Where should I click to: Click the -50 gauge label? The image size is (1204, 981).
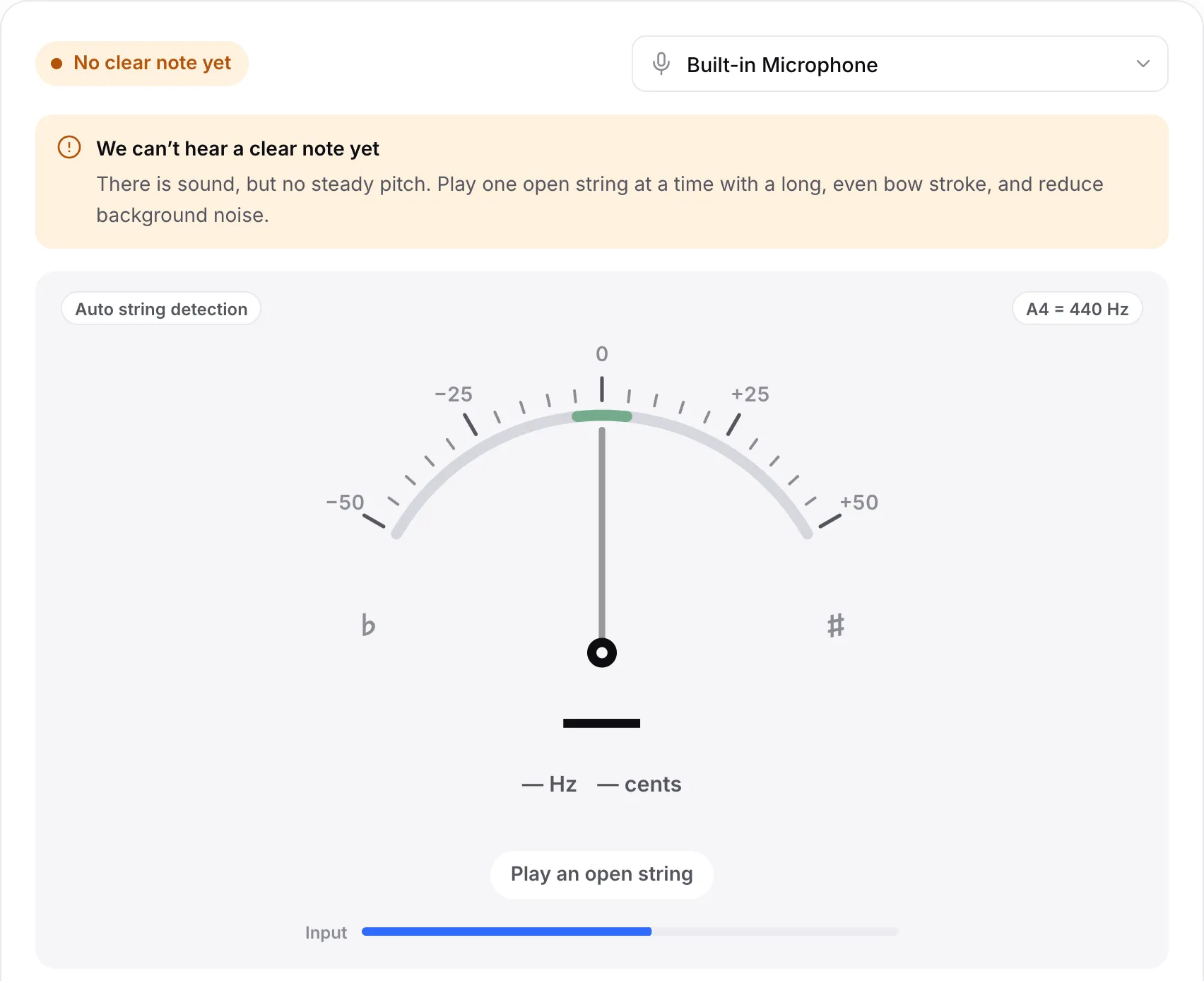(x=345, y=503)
